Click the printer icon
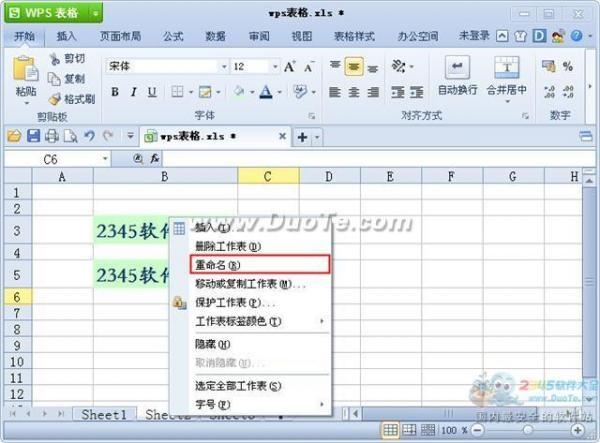 (x=52, y=136)
